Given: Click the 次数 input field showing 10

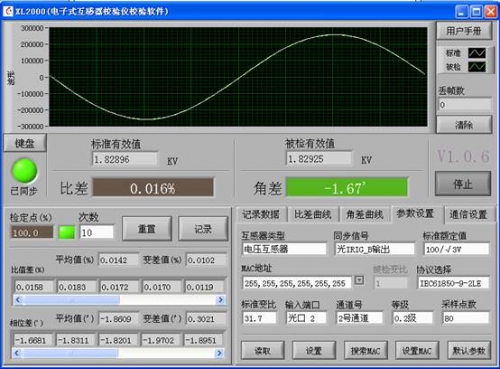Looking at the screenshot, I should pyautogui.click(x=97, y=232).
